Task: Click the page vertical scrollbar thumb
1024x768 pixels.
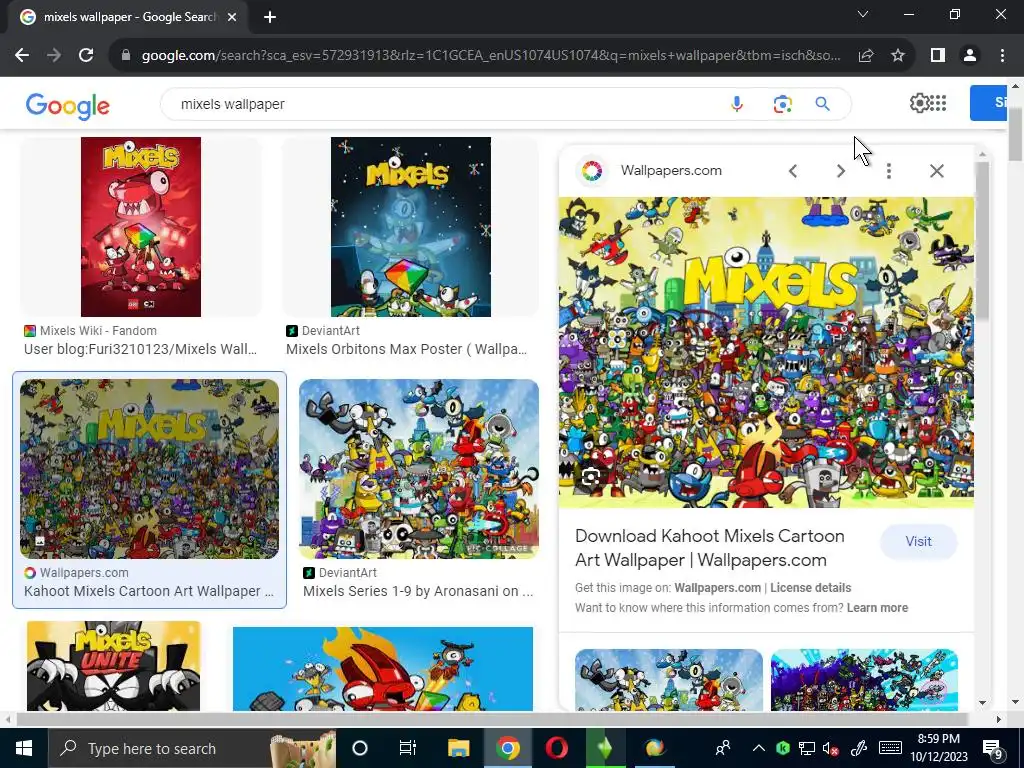Action: [x=1016, y=133]
